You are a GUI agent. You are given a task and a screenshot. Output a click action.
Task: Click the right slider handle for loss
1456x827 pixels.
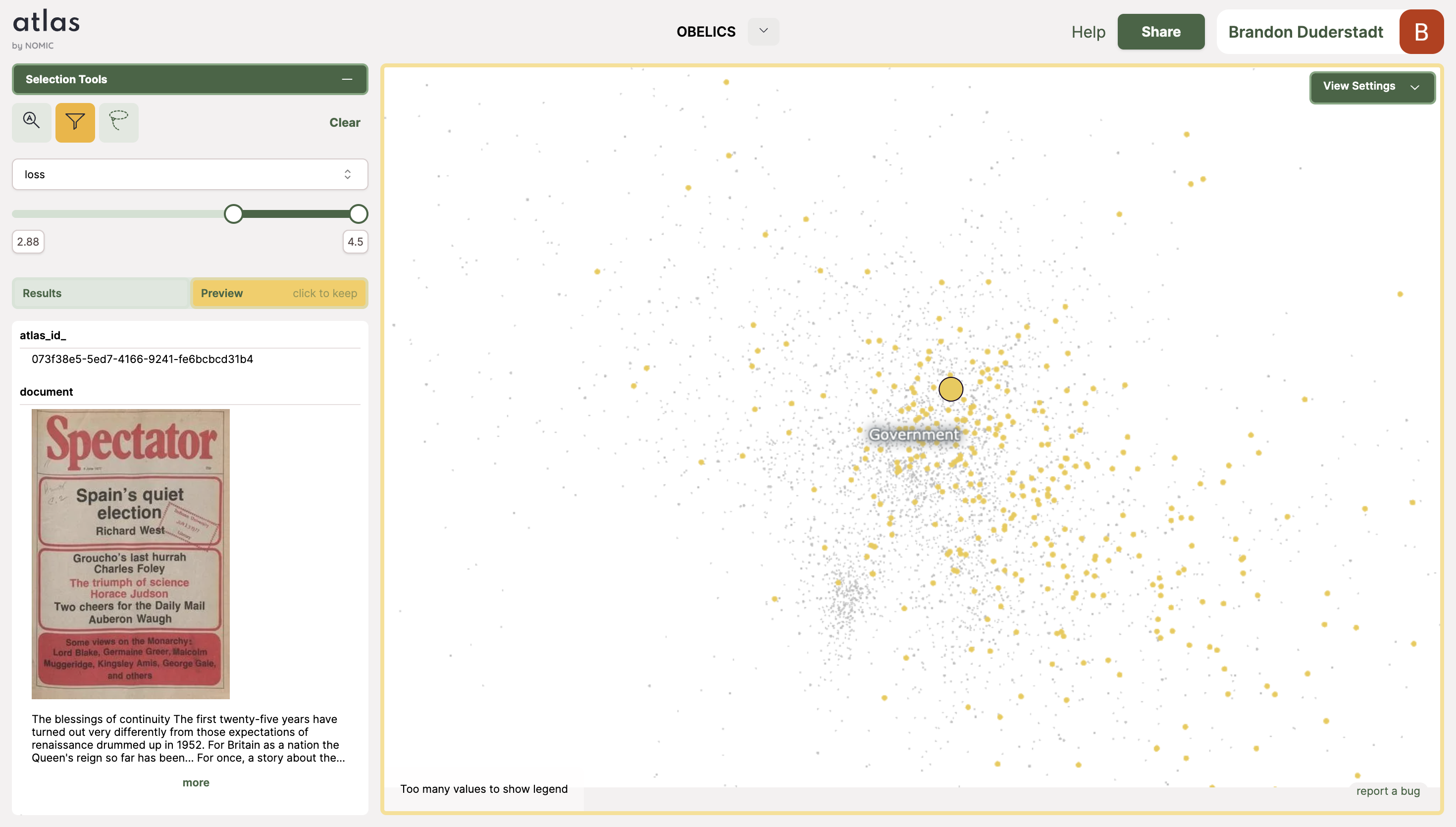[358, 214]
